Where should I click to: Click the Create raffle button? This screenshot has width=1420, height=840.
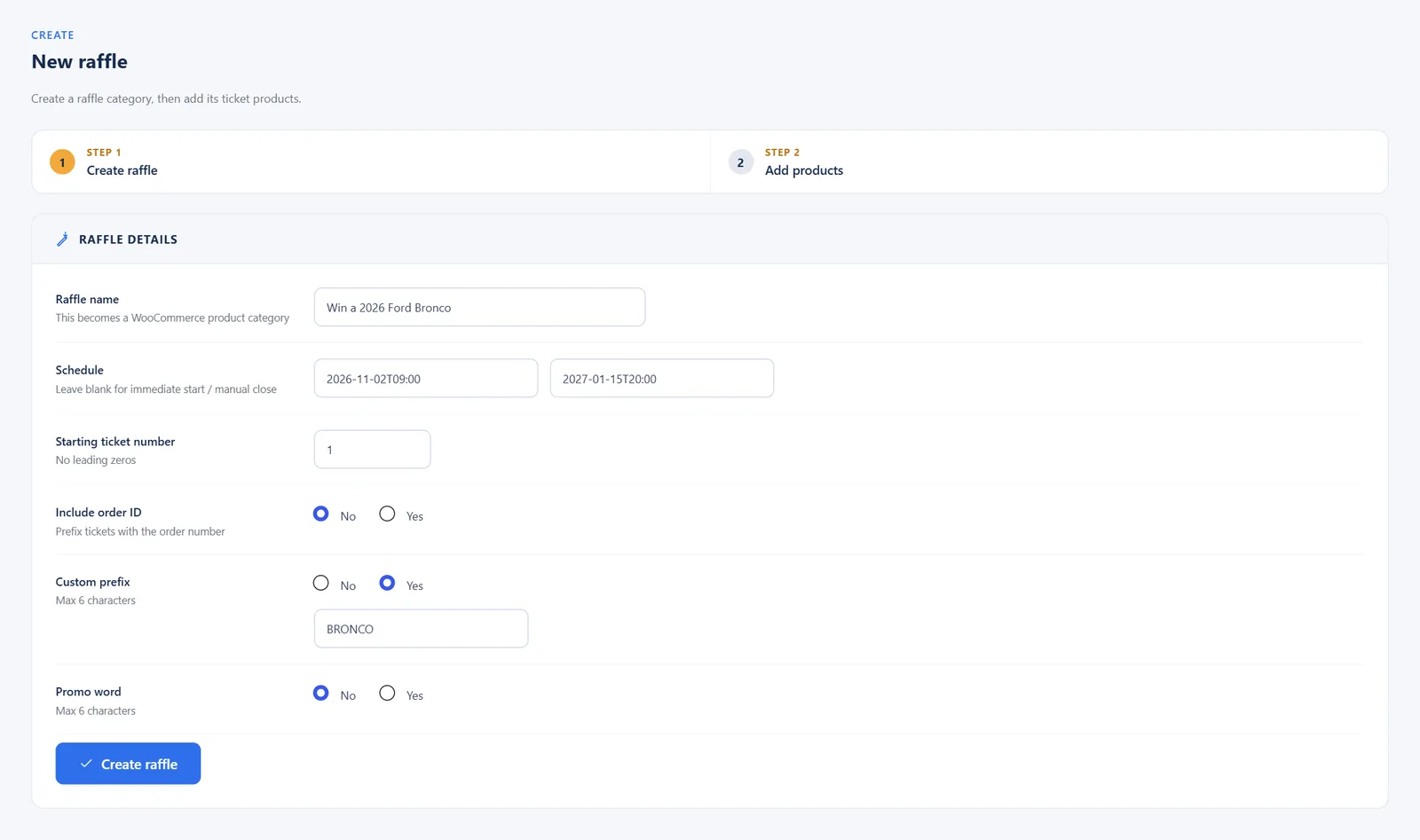(128, 764)
